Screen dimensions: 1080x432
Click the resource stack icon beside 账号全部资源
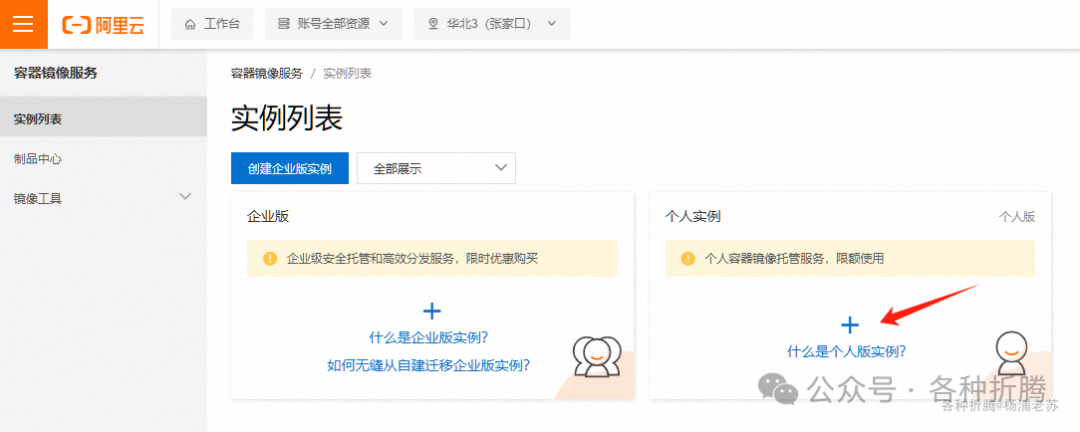[x=283, y=24]
